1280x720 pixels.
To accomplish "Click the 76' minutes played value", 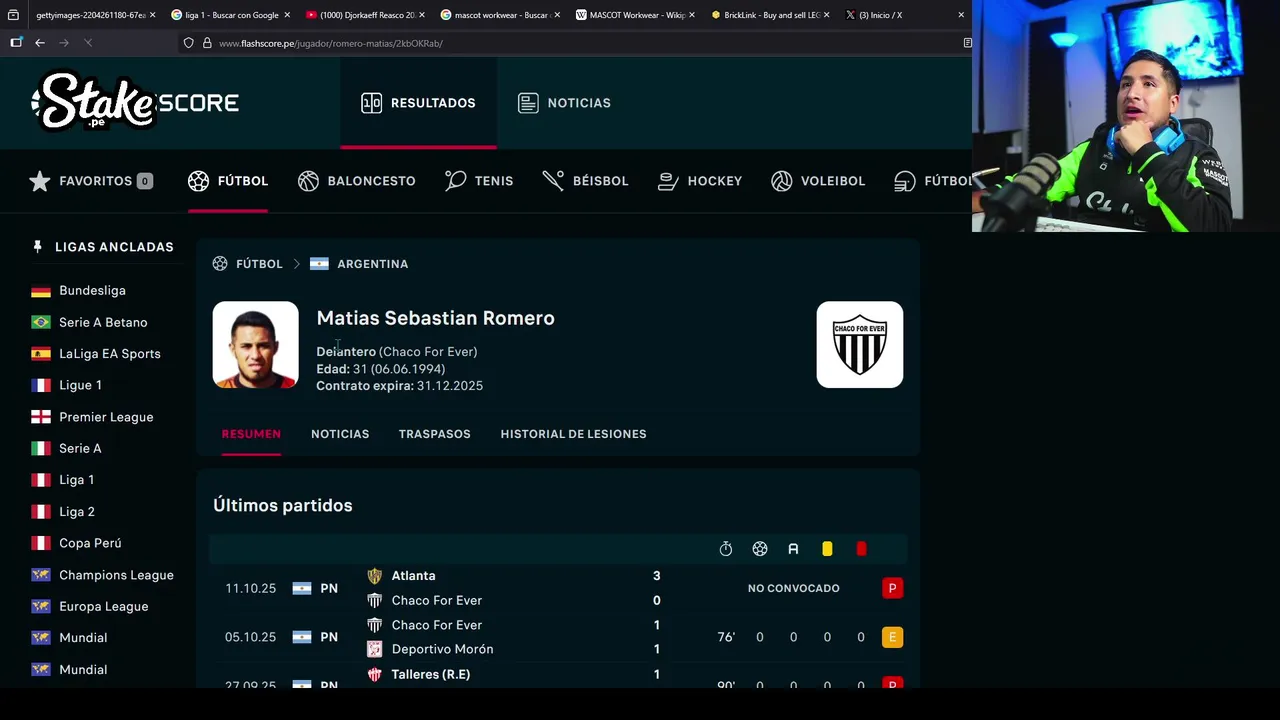I will pos(726,637).
